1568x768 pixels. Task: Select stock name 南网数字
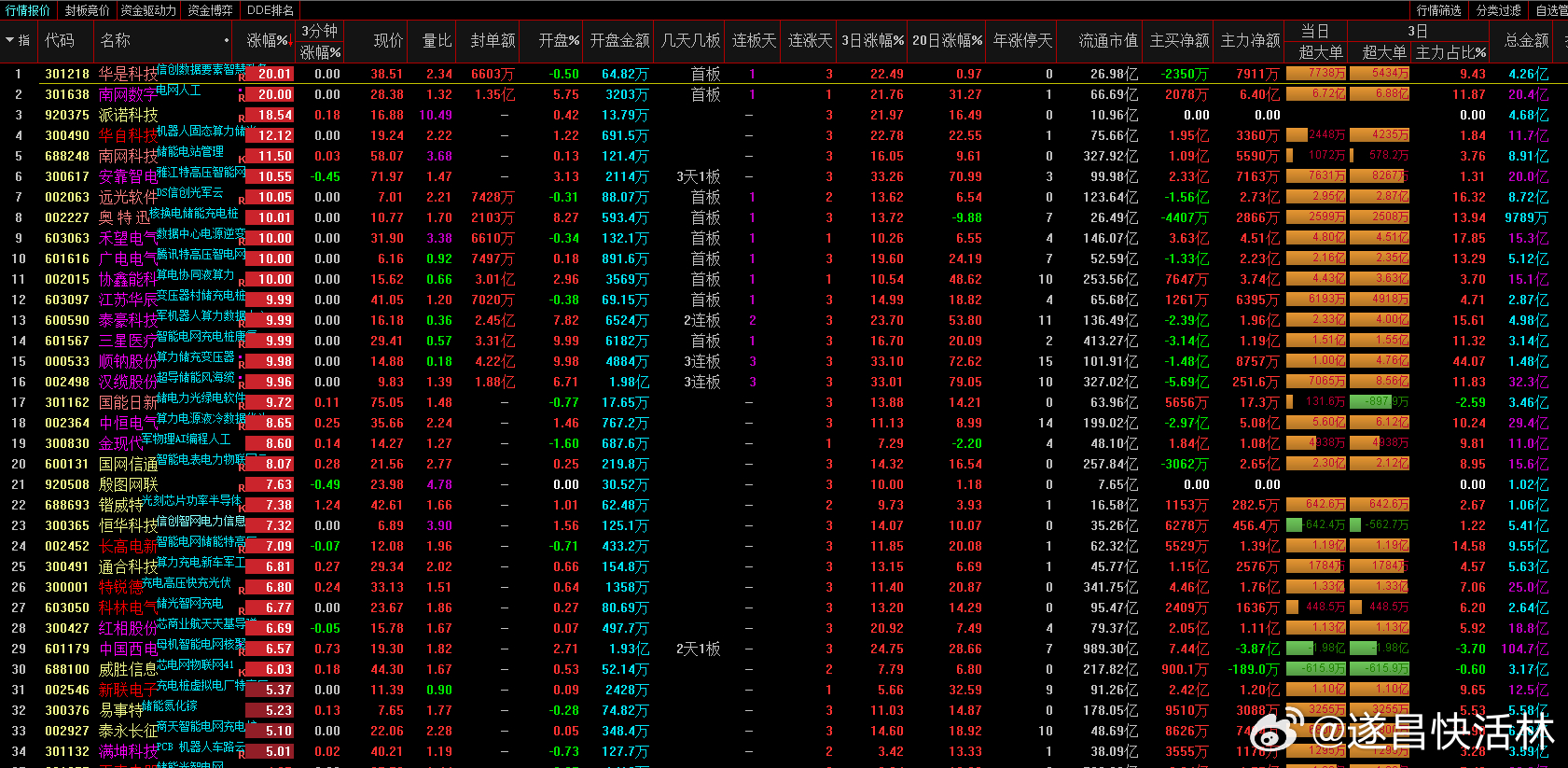pos(129,94)
